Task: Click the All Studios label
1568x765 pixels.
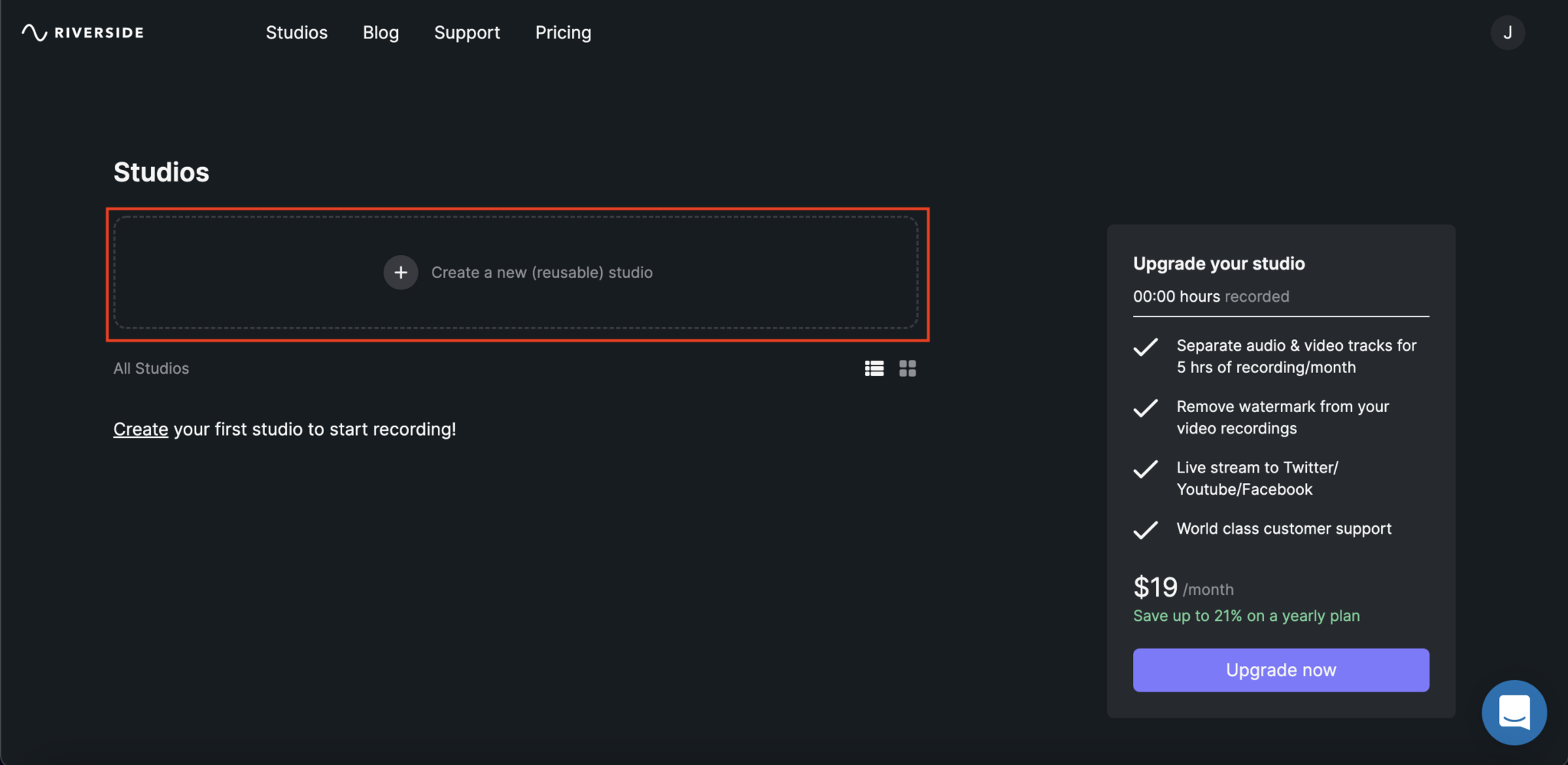Action: [151, 369]
